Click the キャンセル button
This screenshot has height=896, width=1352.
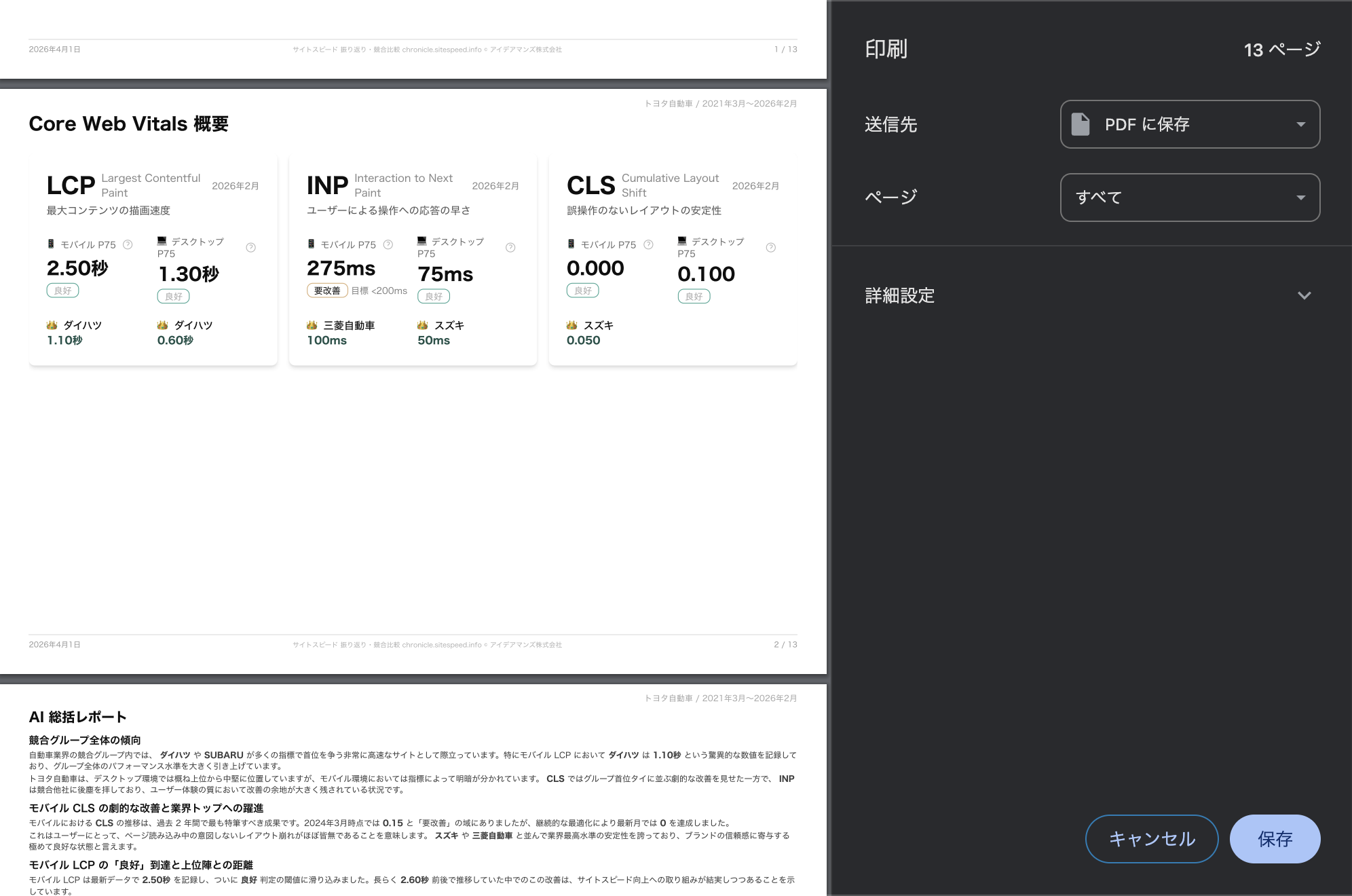[x=1151, y=839]
